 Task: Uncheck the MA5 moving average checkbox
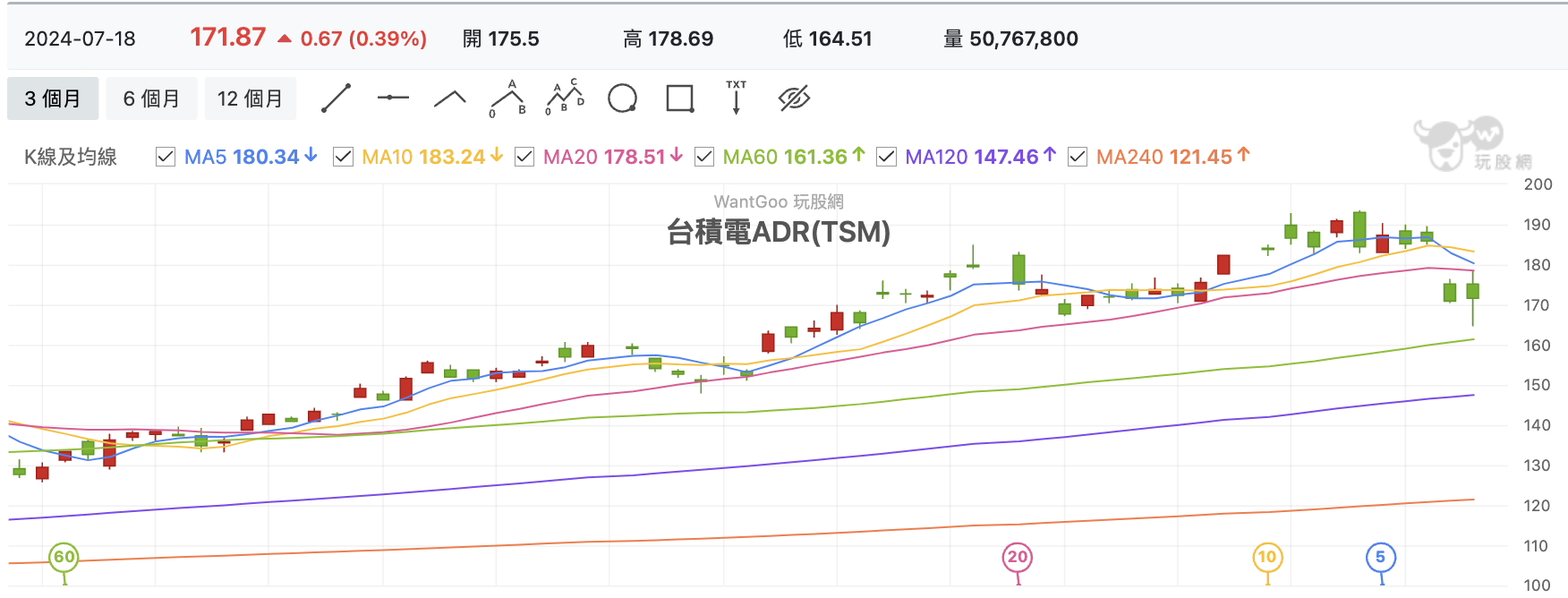pos(166,157)
